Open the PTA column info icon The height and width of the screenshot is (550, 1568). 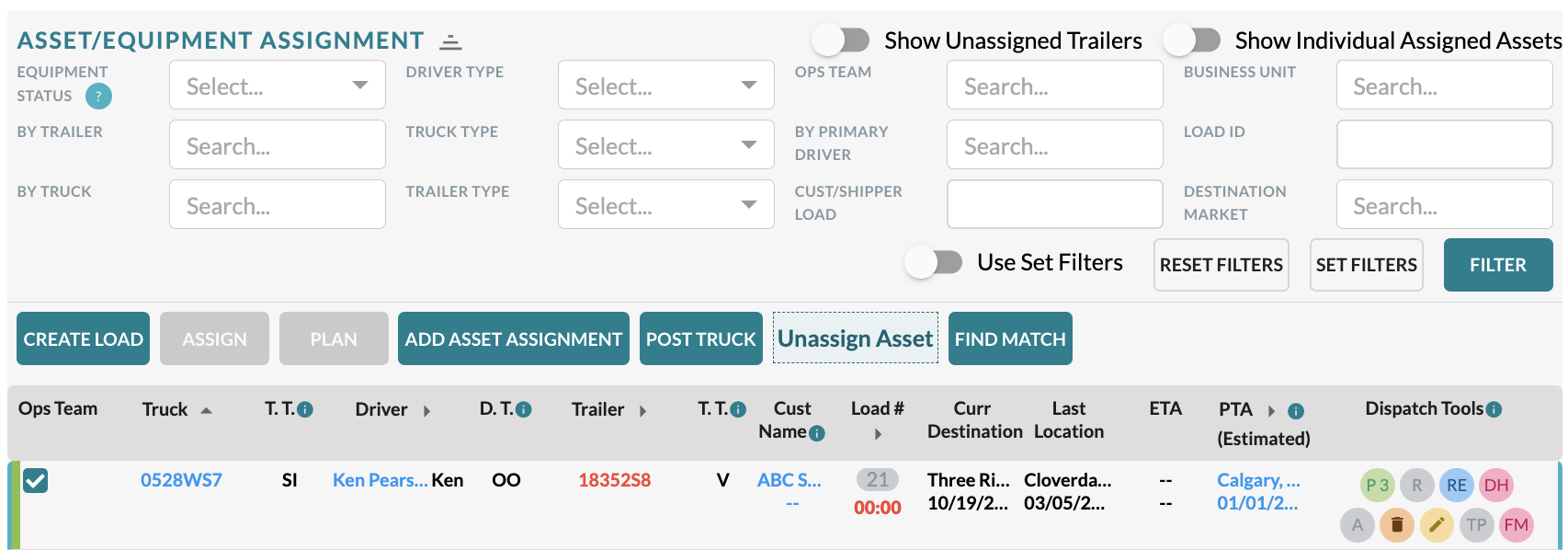point(1296,411)
